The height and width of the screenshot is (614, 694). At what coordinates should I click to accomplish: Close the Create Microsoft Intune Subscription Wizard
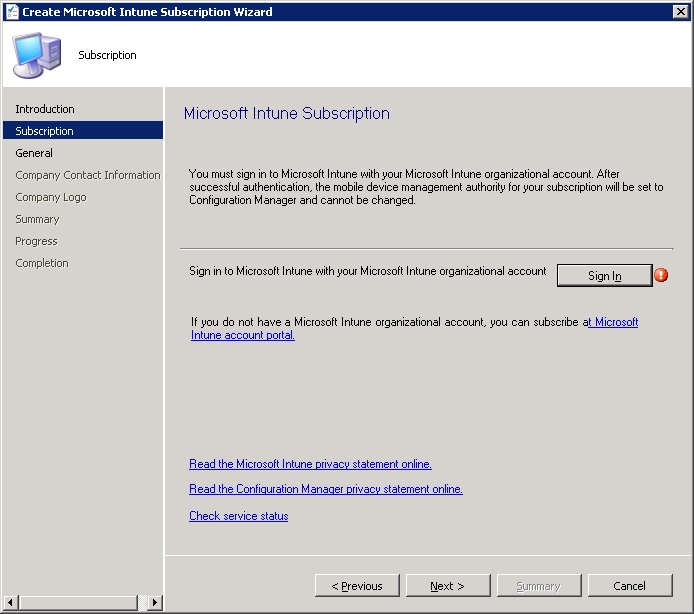coord(680,12)
